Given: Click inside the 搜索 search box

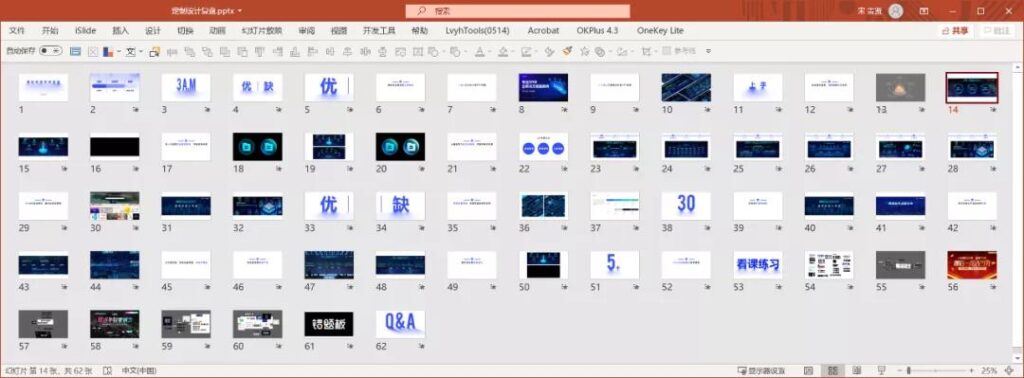Looking at the screenshot, I should click(517, 11).
